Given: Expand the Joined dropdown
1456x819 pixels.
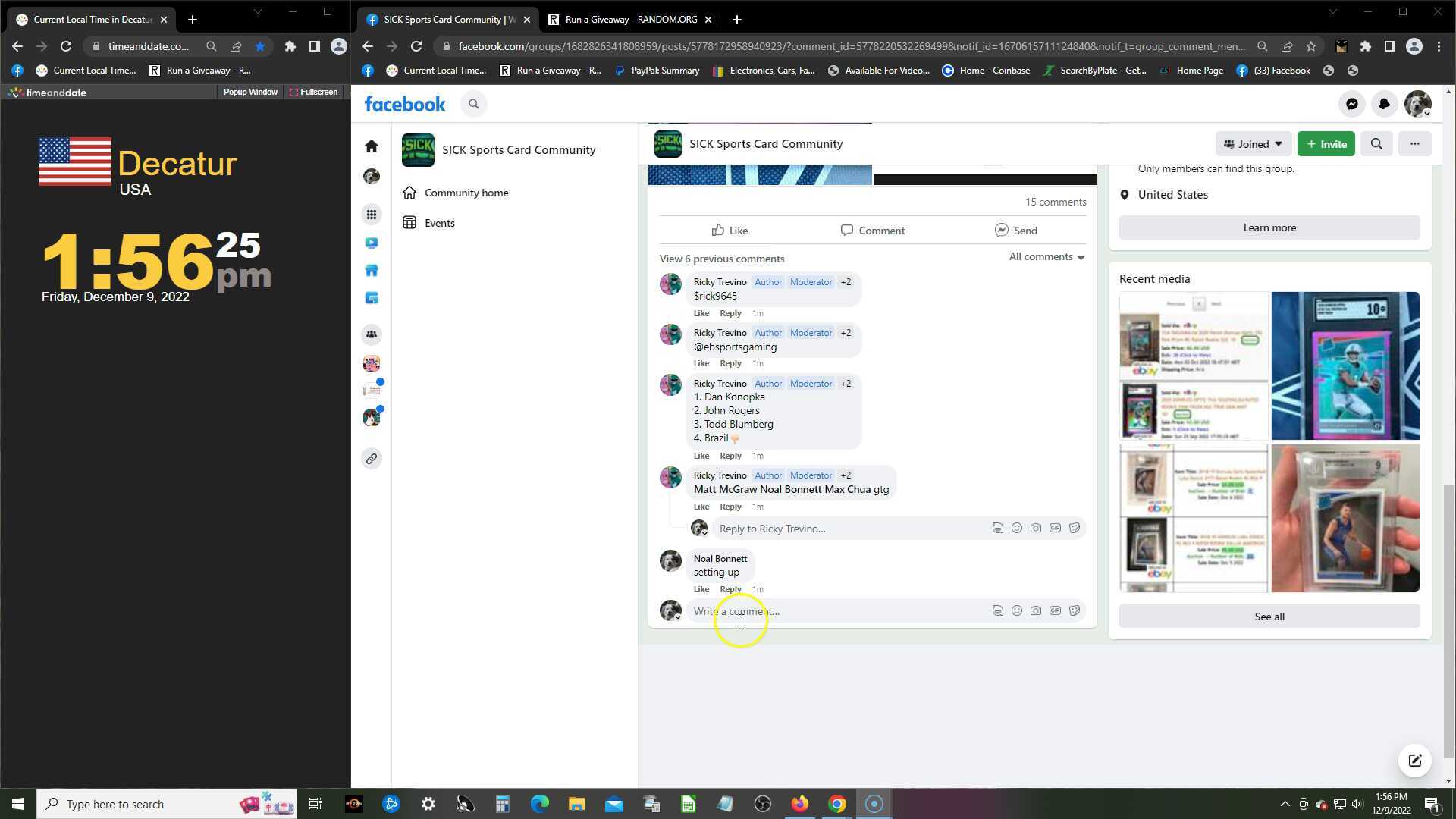Looking at the screenshot, I should point(1252,144).
